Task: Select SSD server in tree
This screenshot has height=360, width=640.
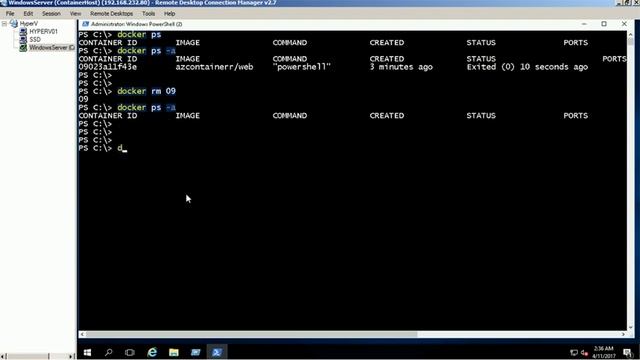Action: 35,40
